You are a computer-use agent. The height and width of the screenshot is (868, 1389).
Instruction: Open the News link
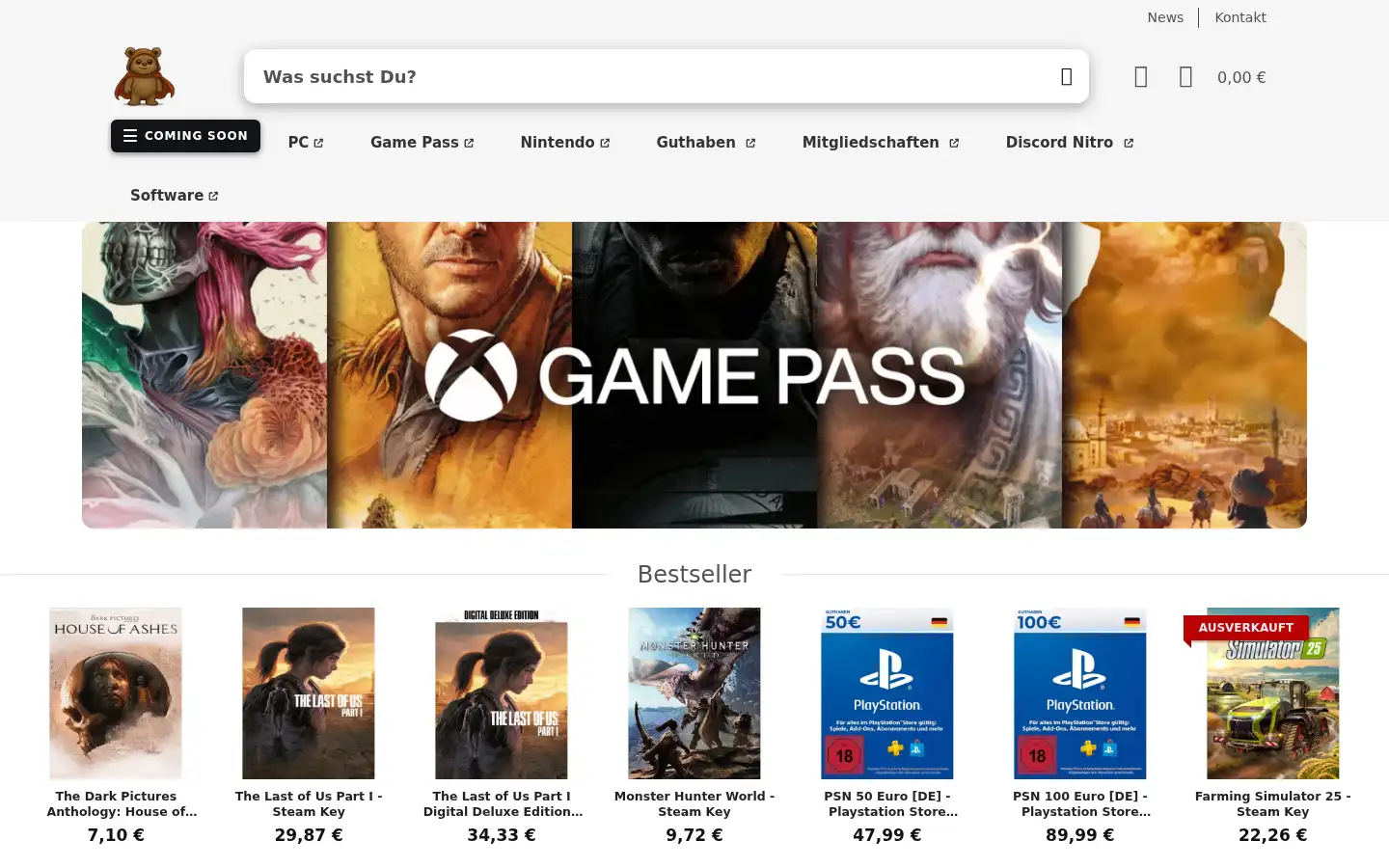(x=1165, y=17)
